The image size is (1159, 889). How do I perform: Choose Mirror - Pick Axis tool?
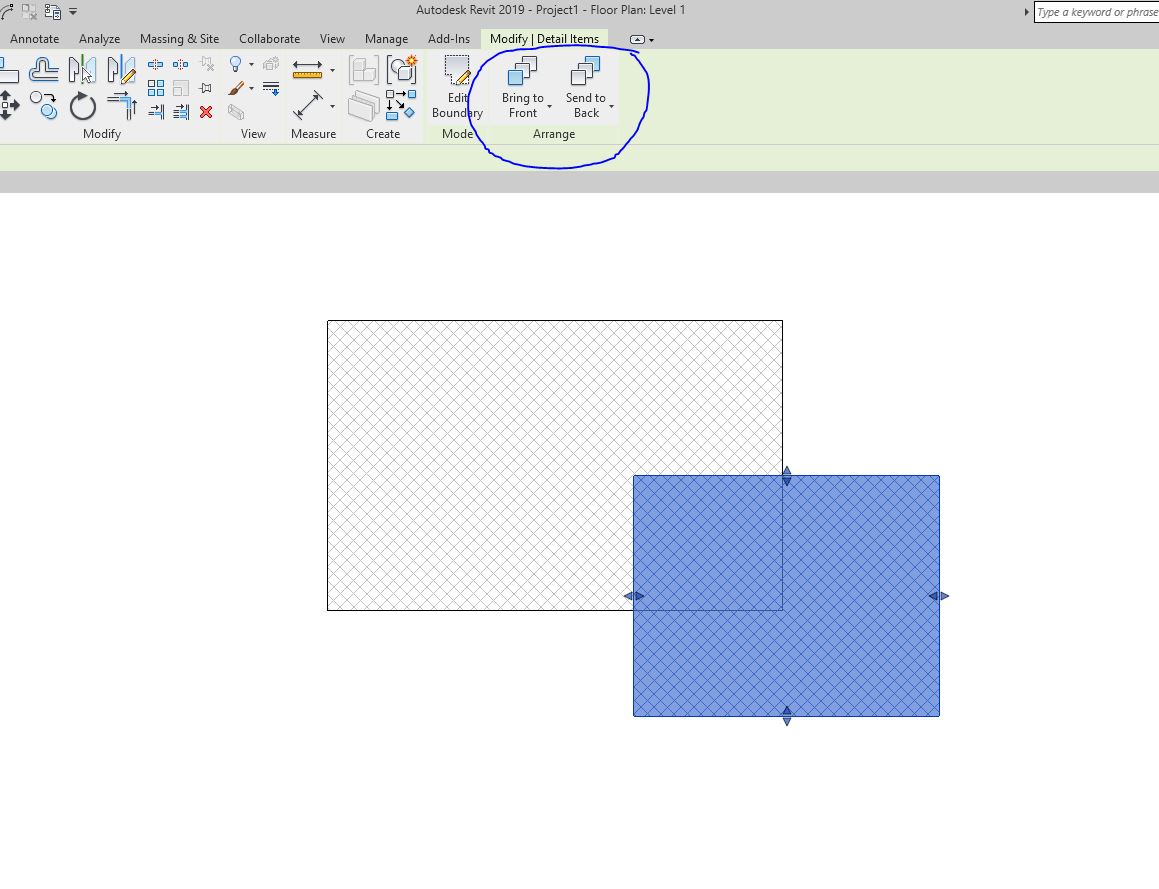(82, 70)
